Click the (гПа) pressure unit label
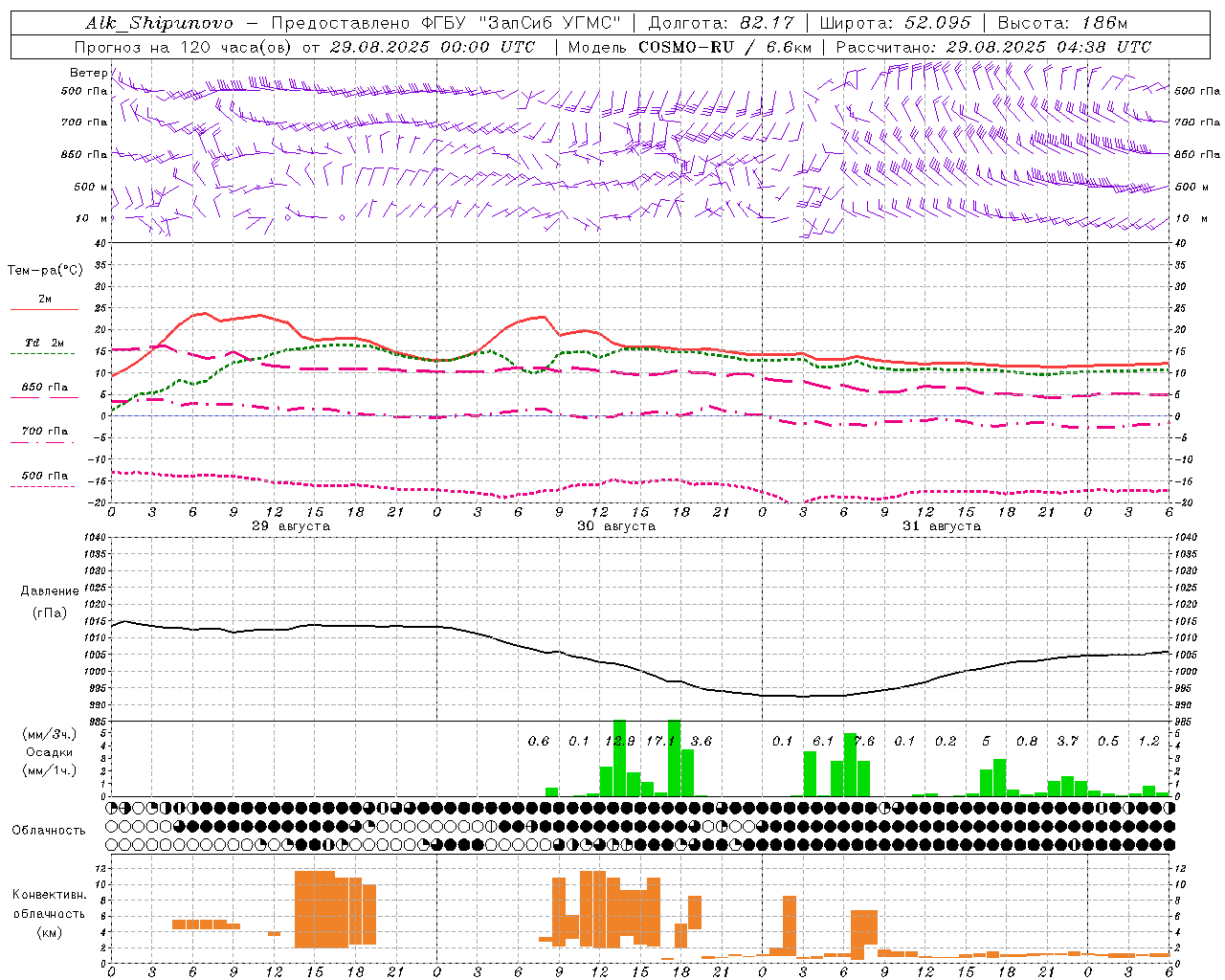Viewport: 1225px width, 980px height. click(50, 613)
